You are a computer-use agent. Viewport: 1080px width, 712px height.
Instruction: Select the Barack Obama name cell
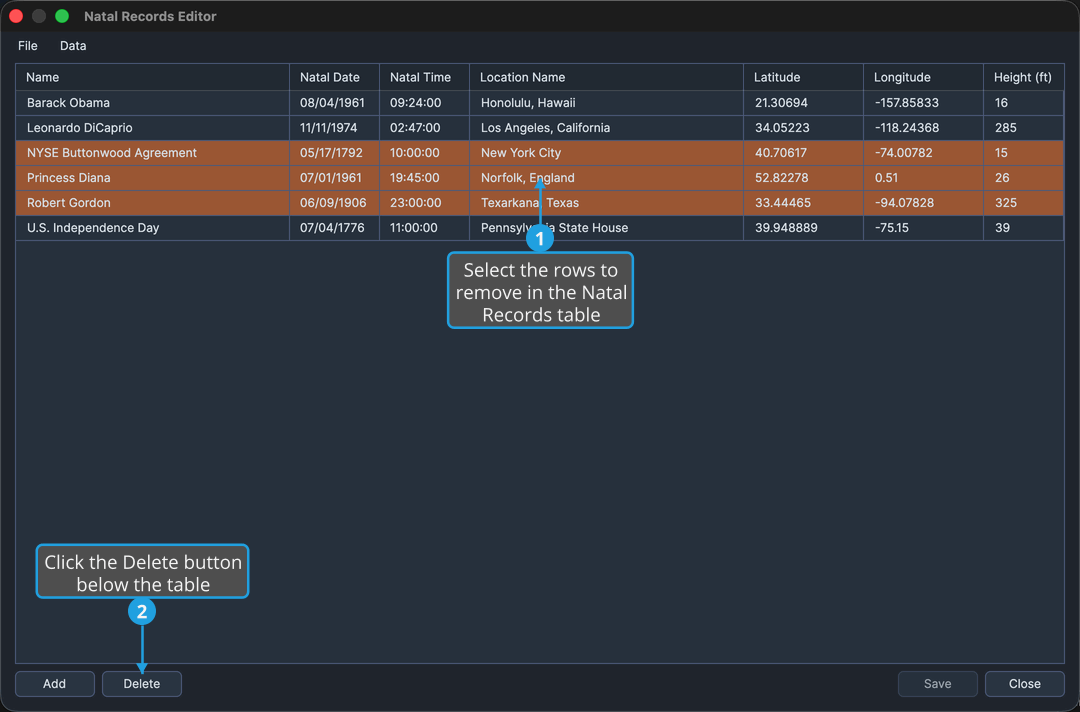(x=152, y=103)
